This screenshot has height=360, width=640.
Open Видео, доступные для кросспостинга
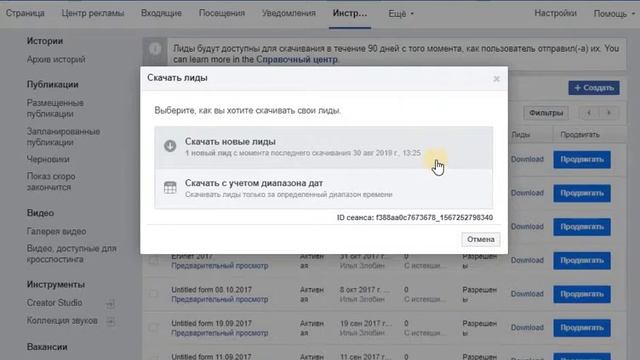click(71, 254)
